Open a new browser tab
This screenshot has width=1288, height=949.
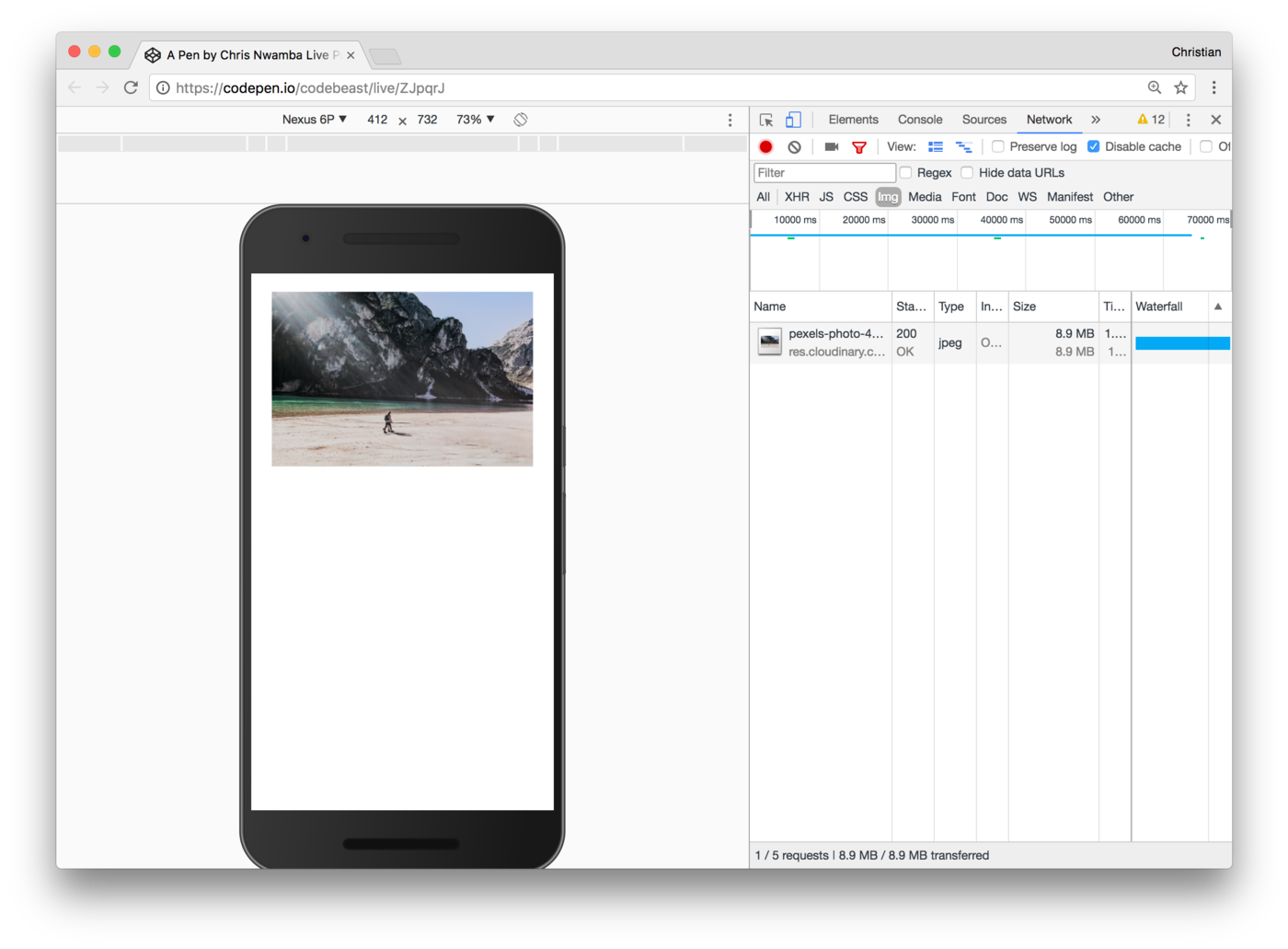(385, 57)
